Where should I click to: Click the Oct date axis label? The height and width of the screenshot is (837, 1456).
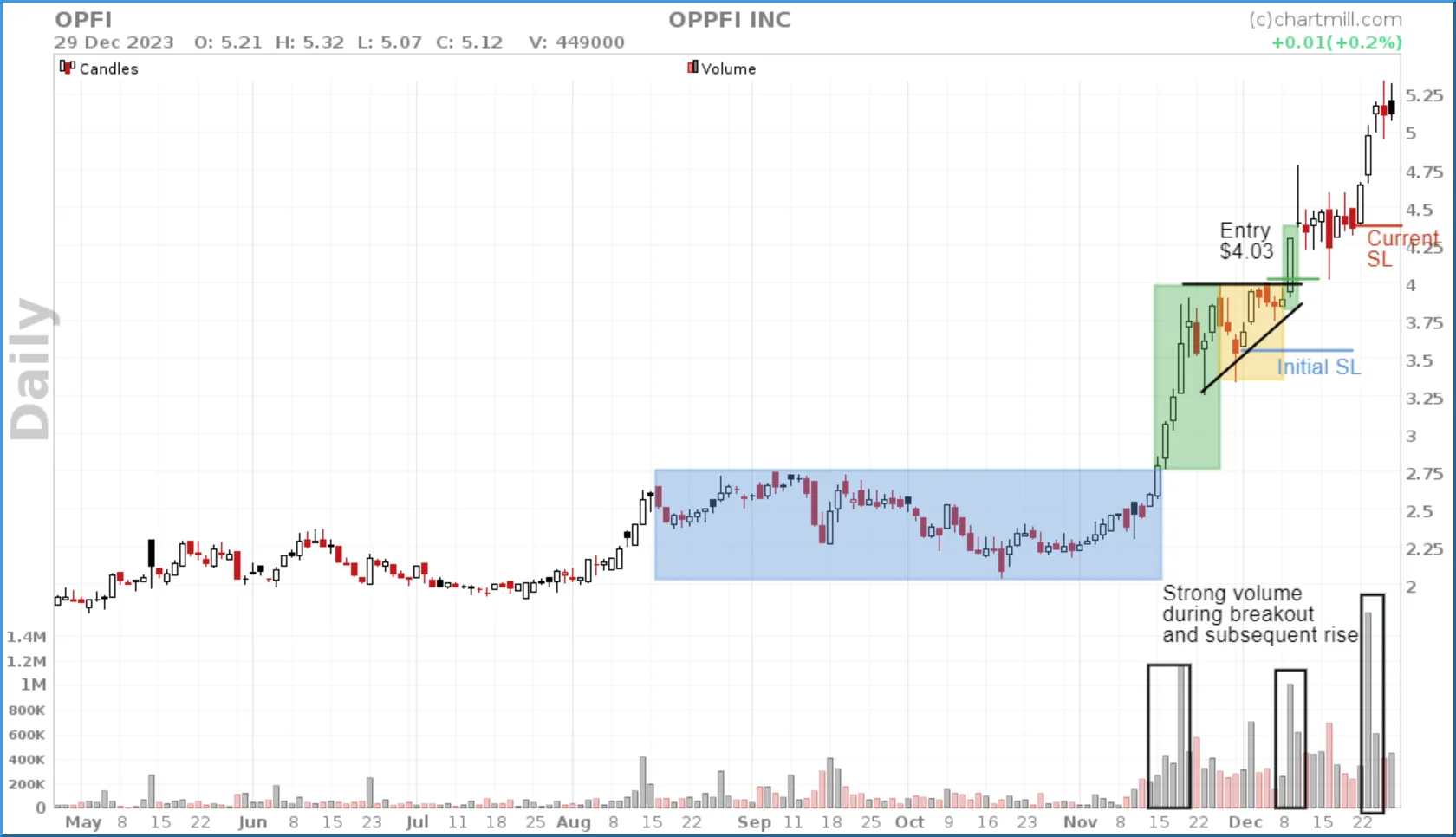pyautogui.click(x=909, y=822)
